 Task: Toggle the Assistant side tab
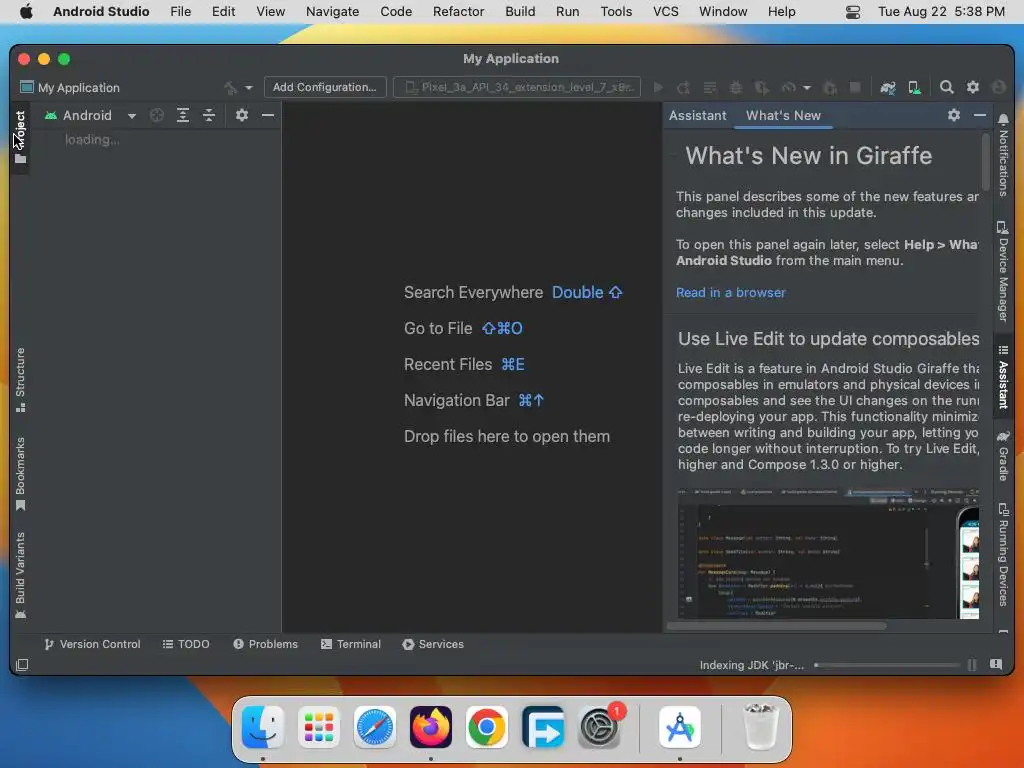(x=1003, y=377)
